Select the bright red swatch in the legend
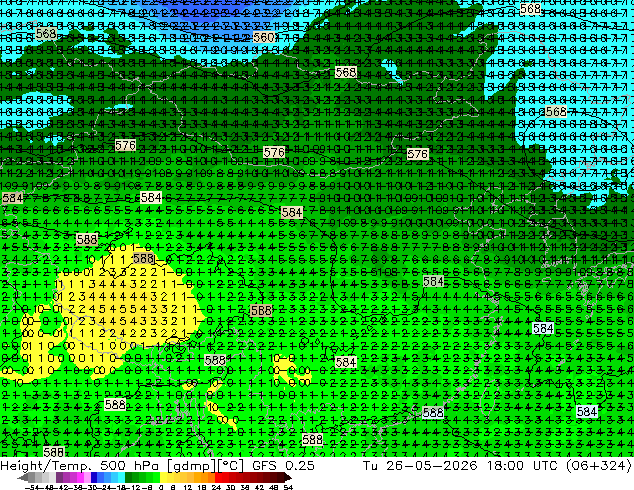This screenshot has width=634, height=490. point(218,477)
